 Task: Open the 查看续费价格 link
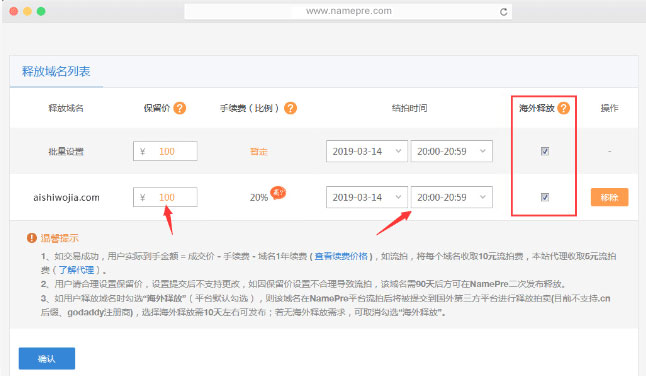(x=341, y=257)
